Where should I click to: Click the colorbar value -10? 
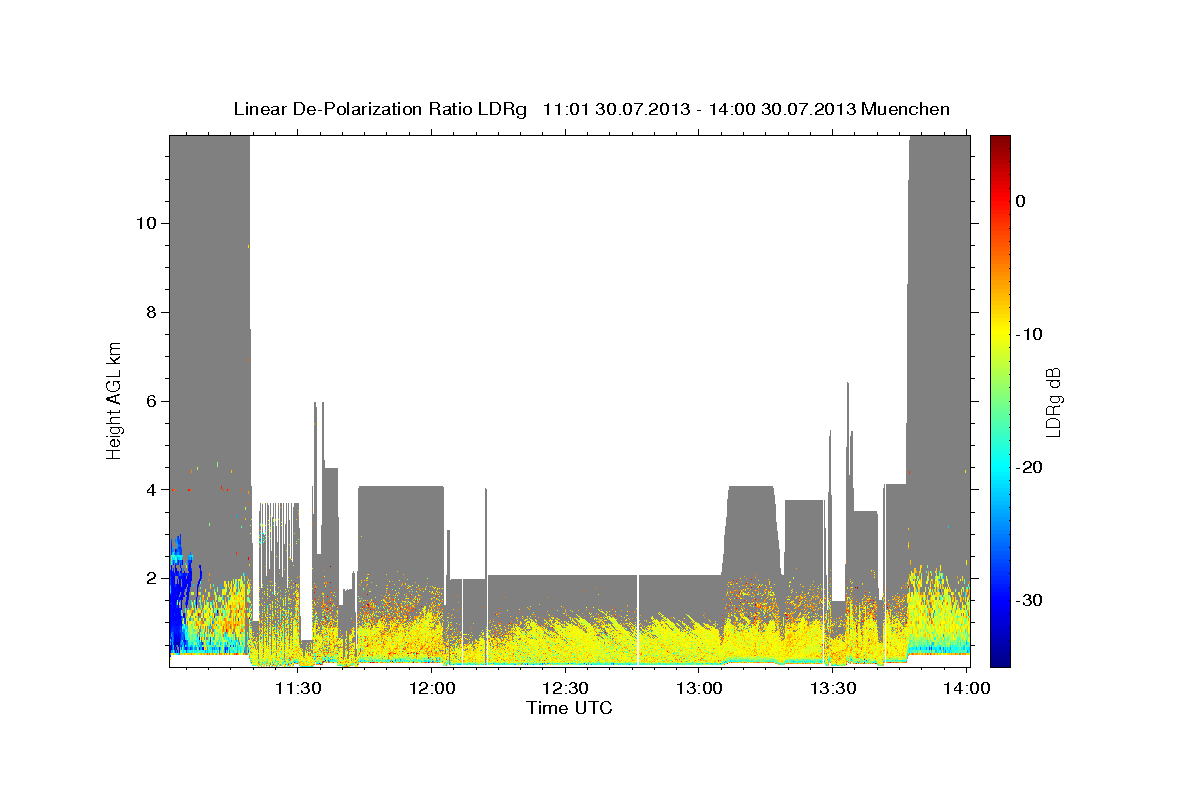1030,334
